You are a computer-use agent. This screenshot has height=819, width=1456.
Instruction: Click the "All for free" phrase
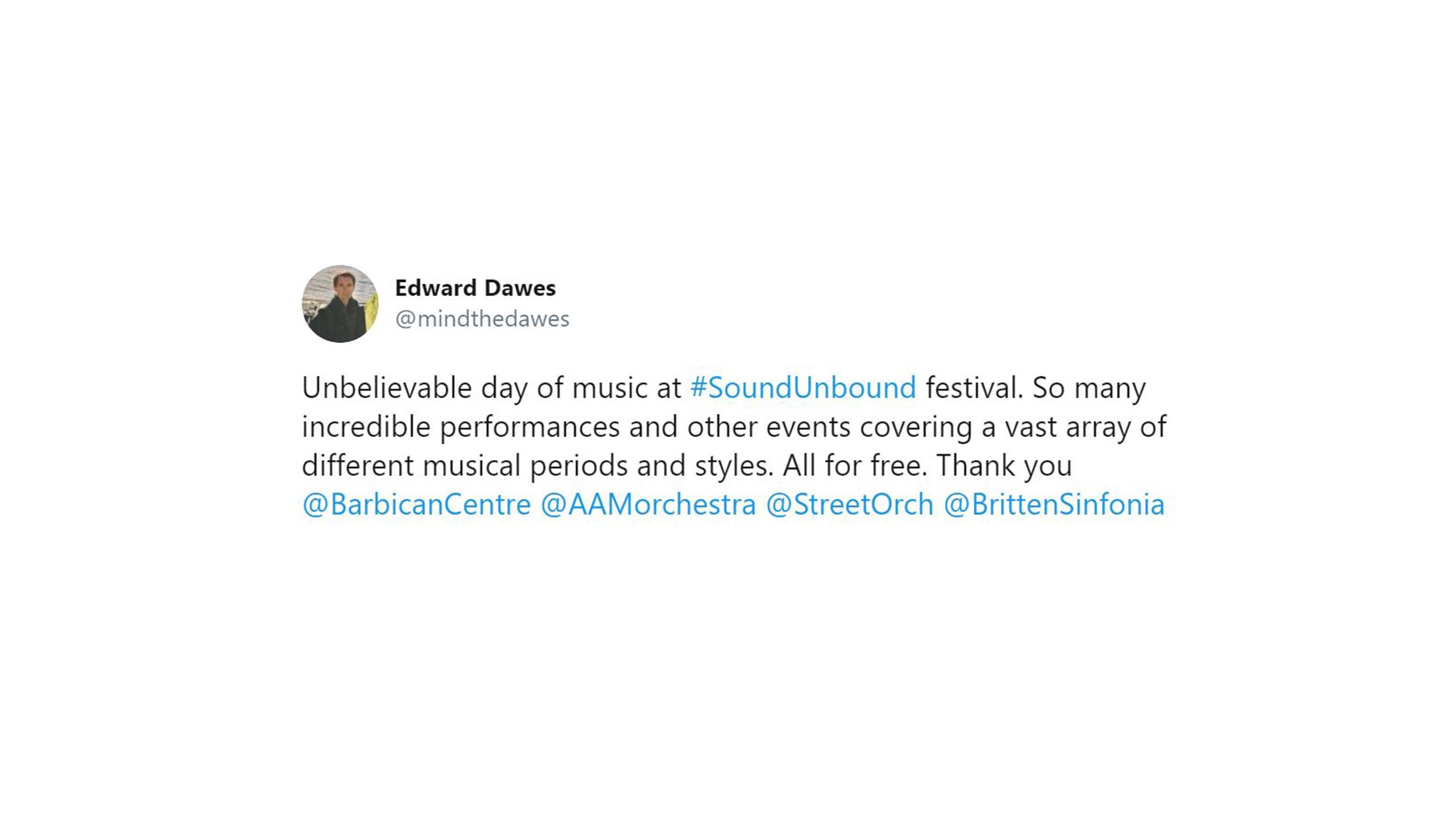(854, 466)
